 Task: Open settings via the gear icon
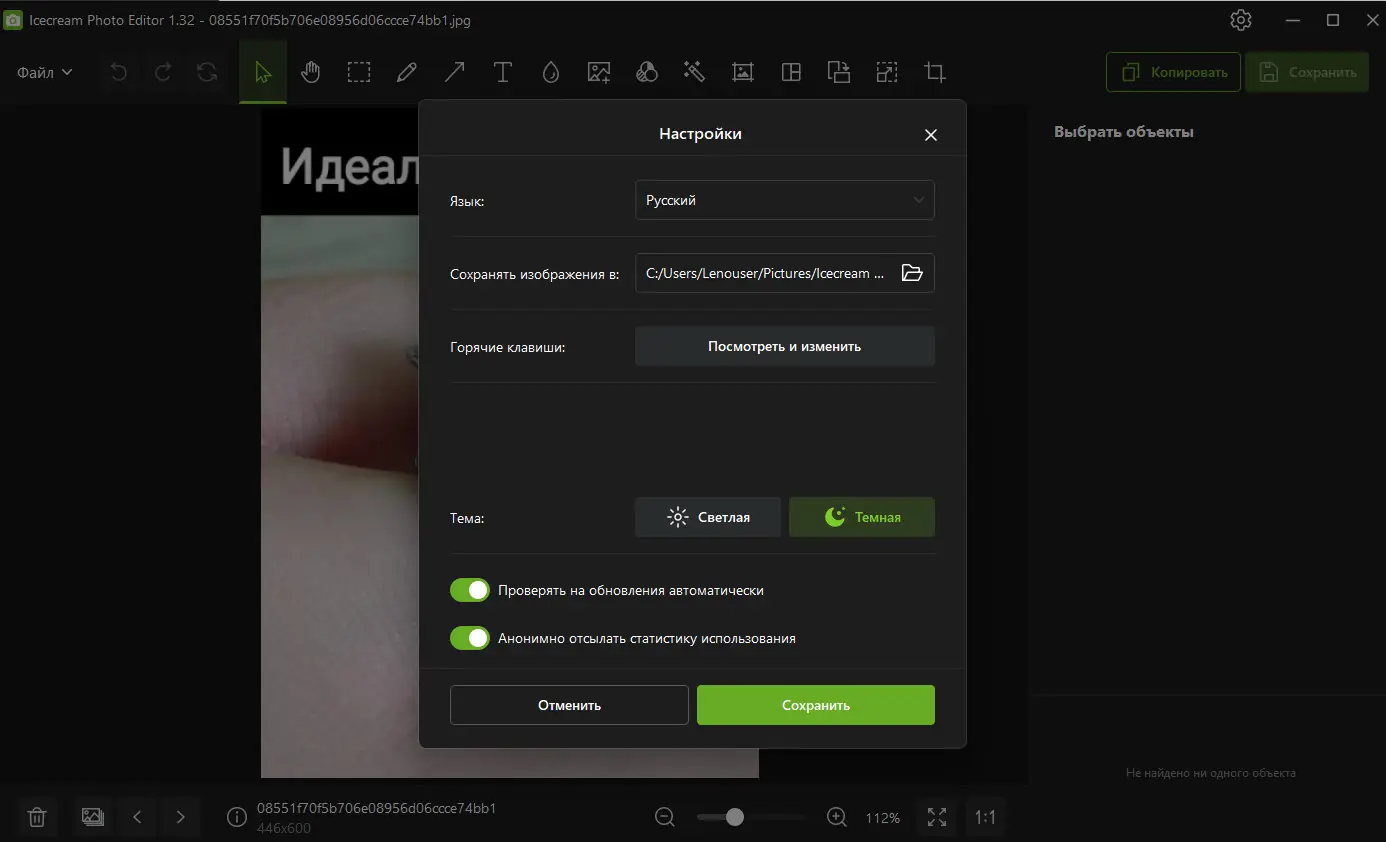1241,20
